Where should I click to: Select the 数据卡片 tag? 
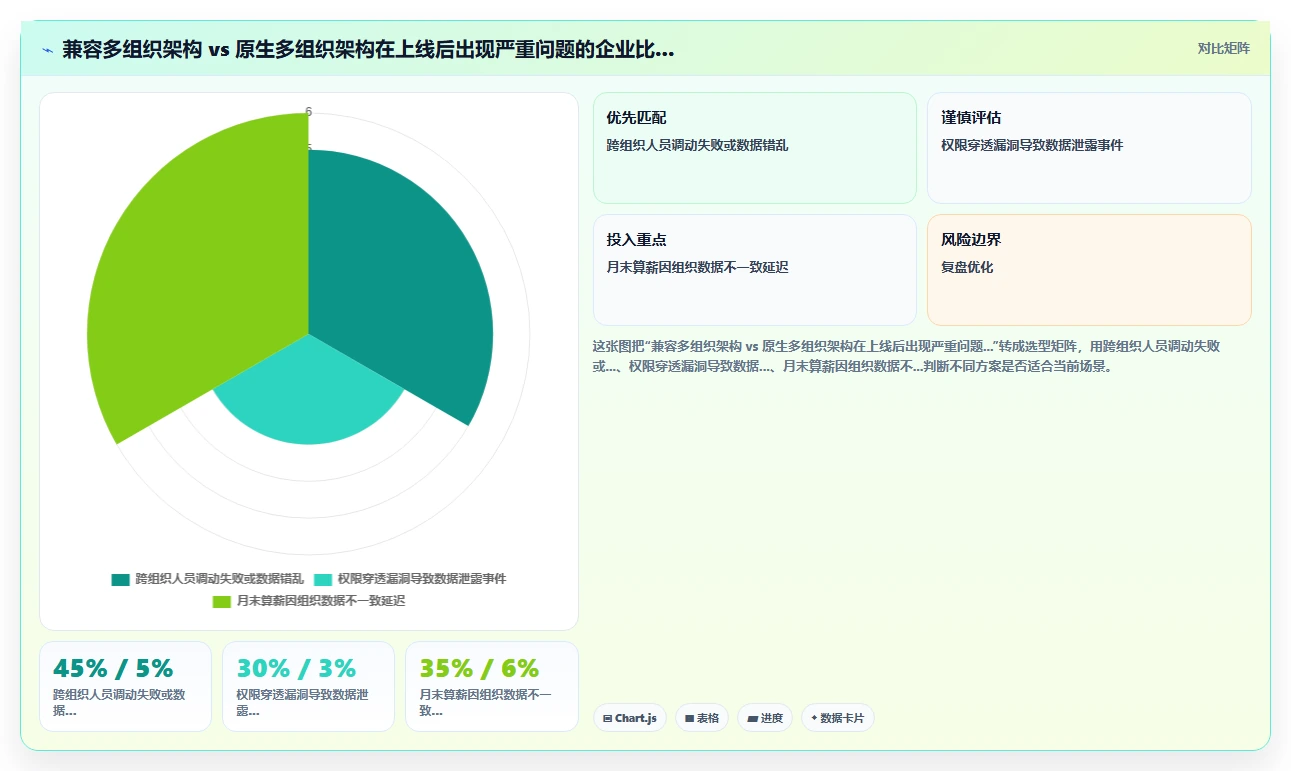[x=838, y=718]
